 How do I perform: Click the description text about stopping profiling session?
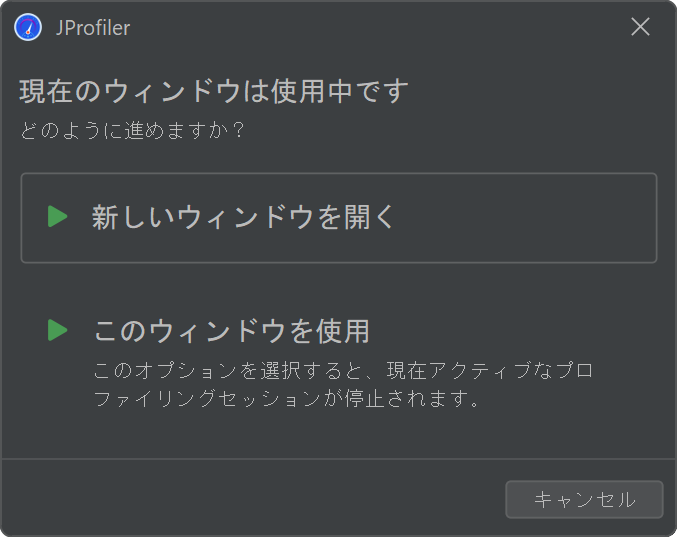pyautogui.click(x=343, y=384)
